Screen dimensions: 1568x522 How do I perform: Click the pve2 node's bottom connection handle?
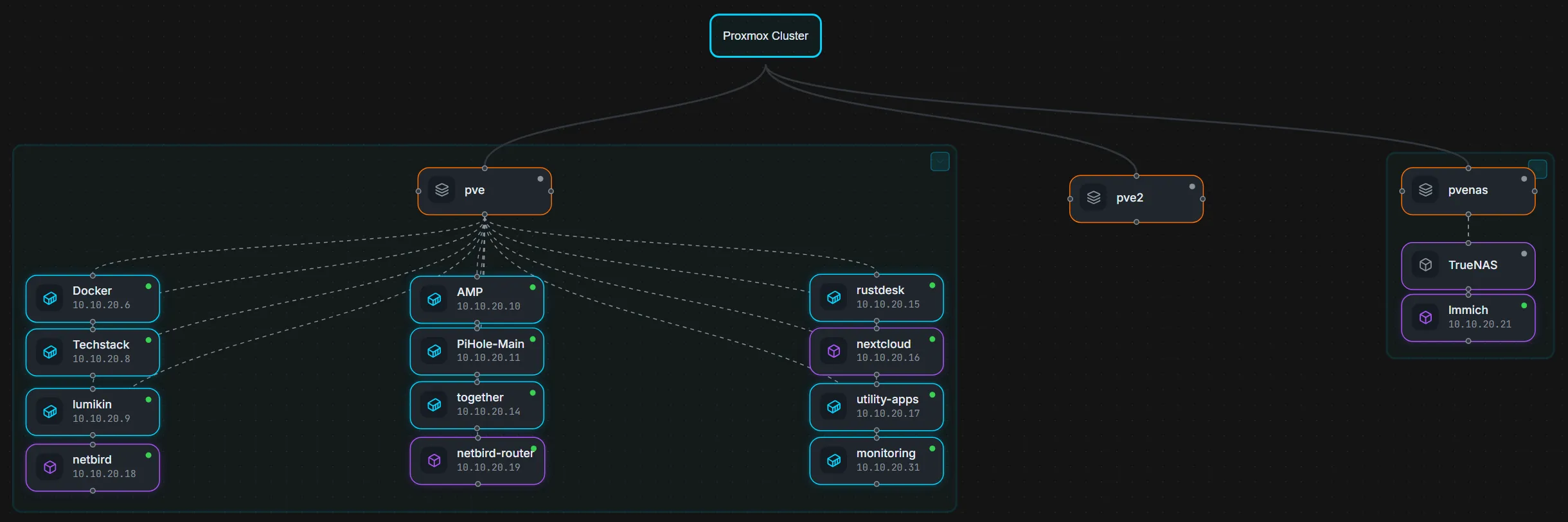coord(1136,222)
